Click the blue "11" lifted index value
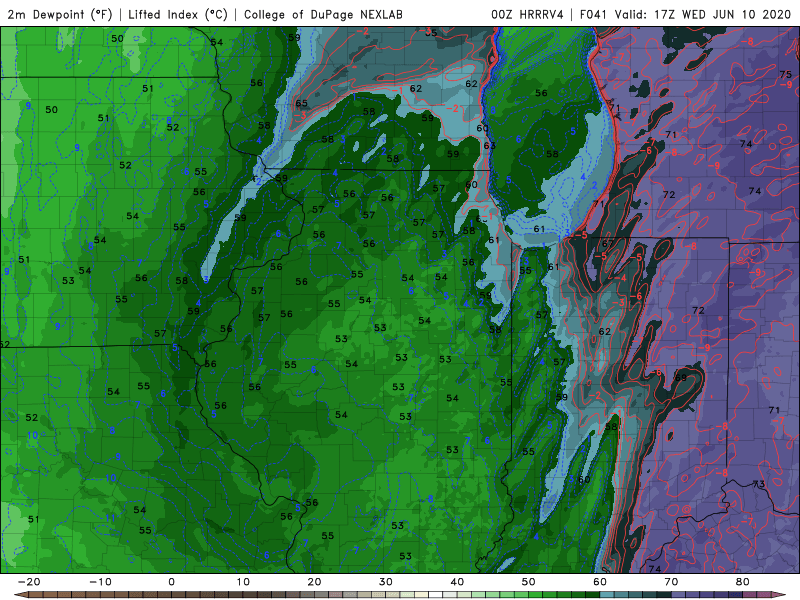The width and height of the screenshot is (800, 600). (x=110, y=518)
